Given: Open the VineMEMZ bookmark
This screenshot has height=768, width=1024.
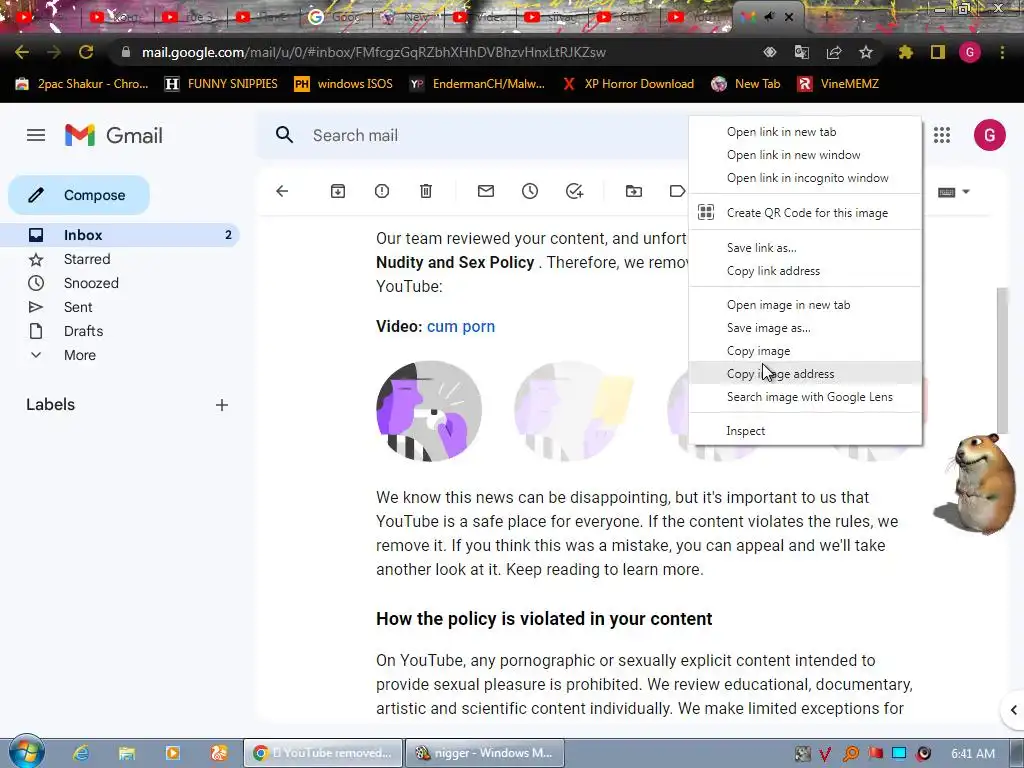Looking at the screenshot, I should (839, 84).
